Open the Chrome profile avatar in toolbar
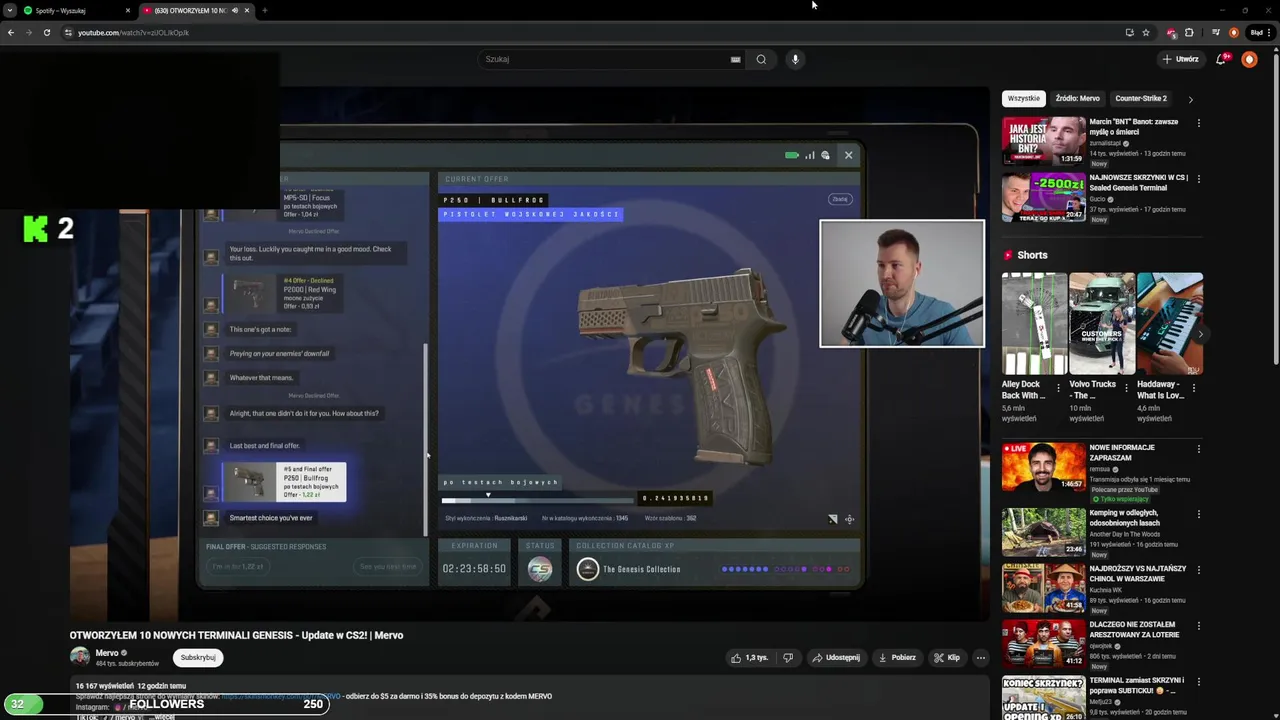 (1234, 32)
